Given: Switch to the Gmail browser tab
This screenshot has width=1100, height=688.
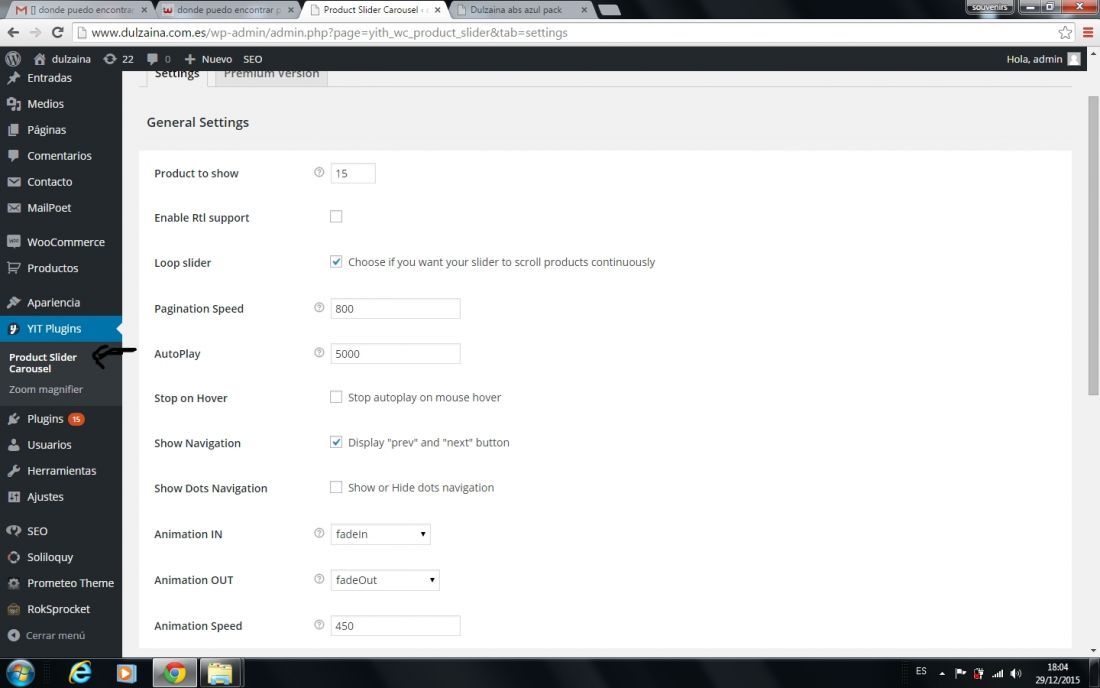Looking at the screenshot, I should click(x=82, y=10).
